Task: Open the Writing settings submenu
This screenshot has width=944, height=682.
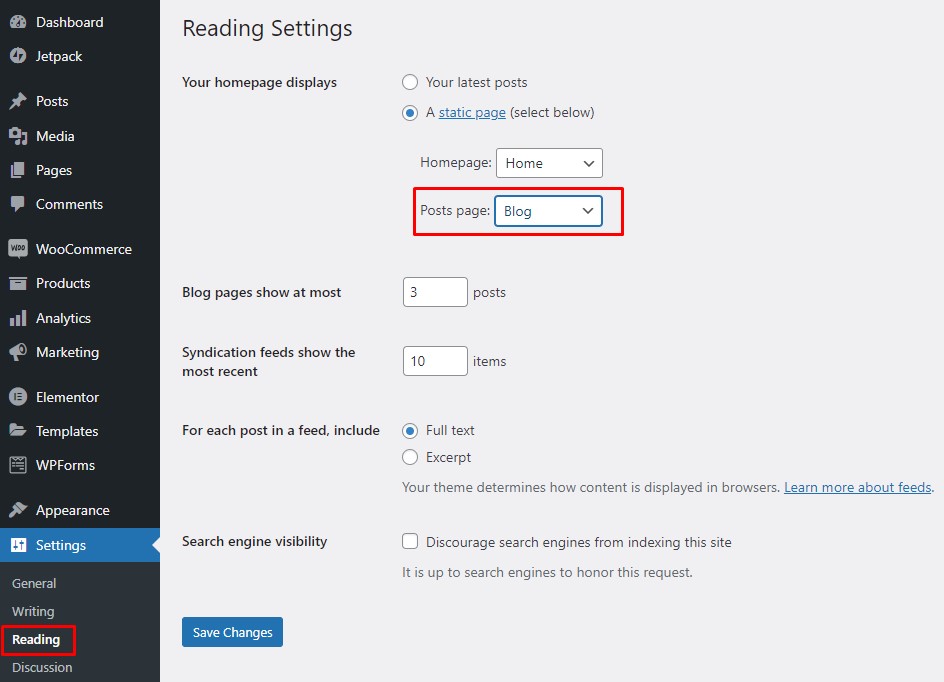Action: pos(33,611)
